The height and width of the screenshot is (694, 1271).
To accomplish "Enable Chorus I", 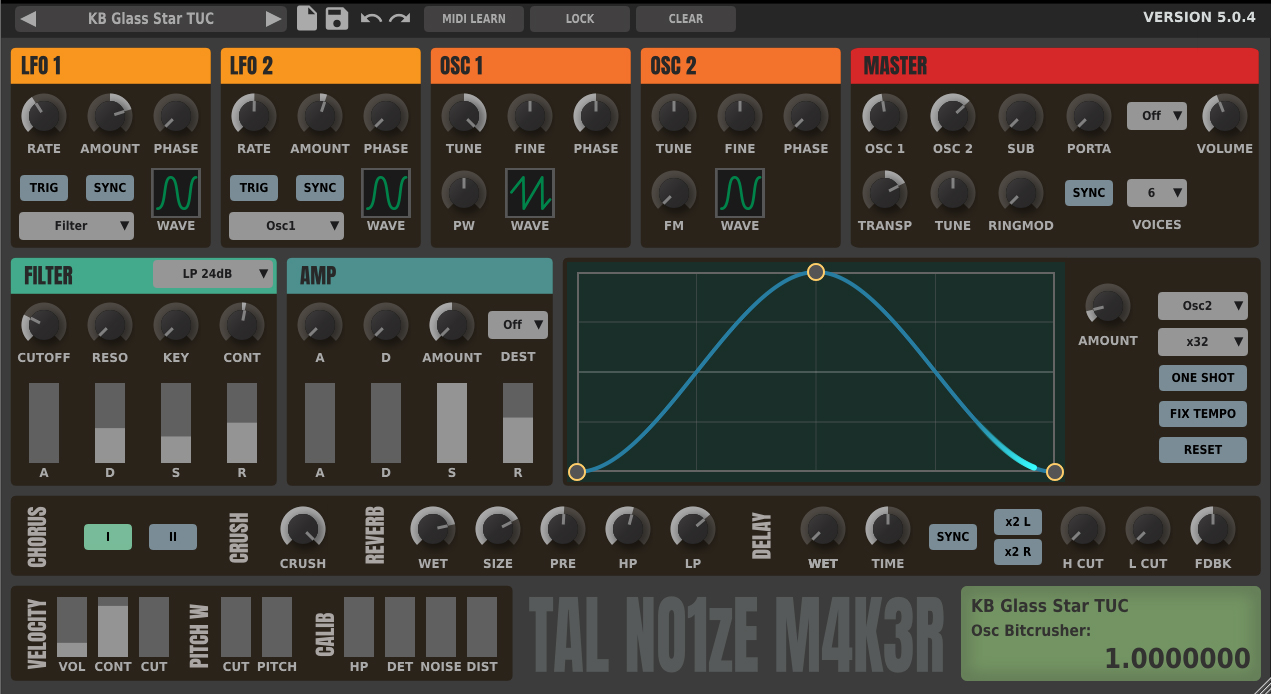I will pos(108,537).
